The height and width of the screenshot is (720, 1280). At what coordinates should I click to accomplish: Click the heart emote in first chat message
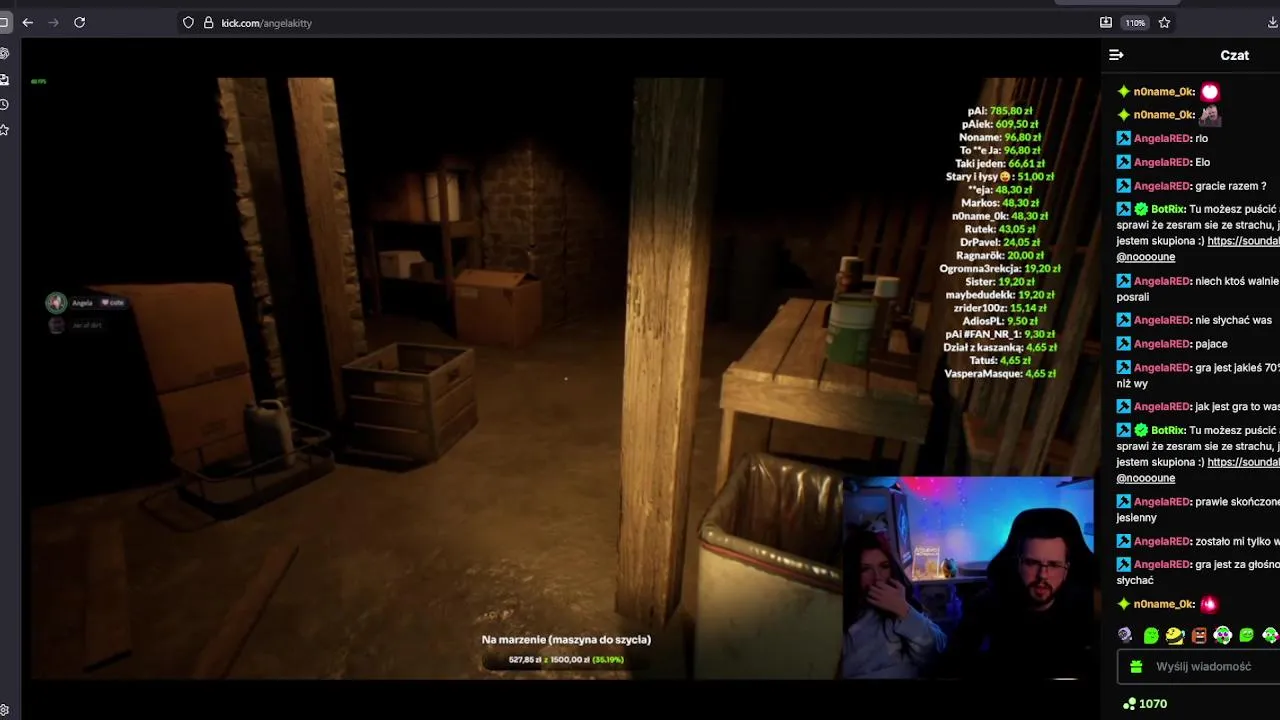[x=1210, y=92]
